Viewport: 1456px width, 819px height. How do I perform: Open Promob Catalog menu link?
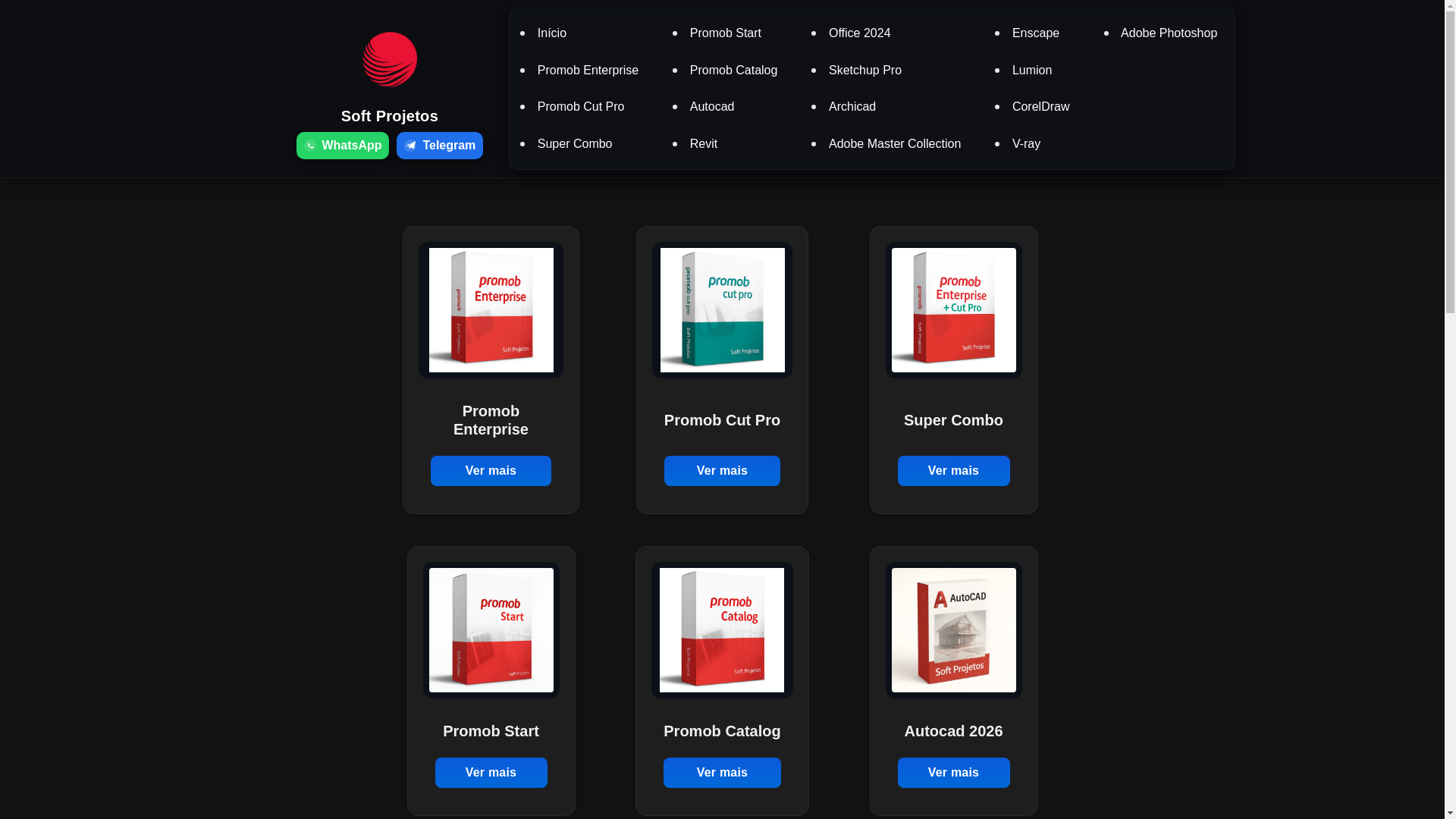[x=733, y=71]
